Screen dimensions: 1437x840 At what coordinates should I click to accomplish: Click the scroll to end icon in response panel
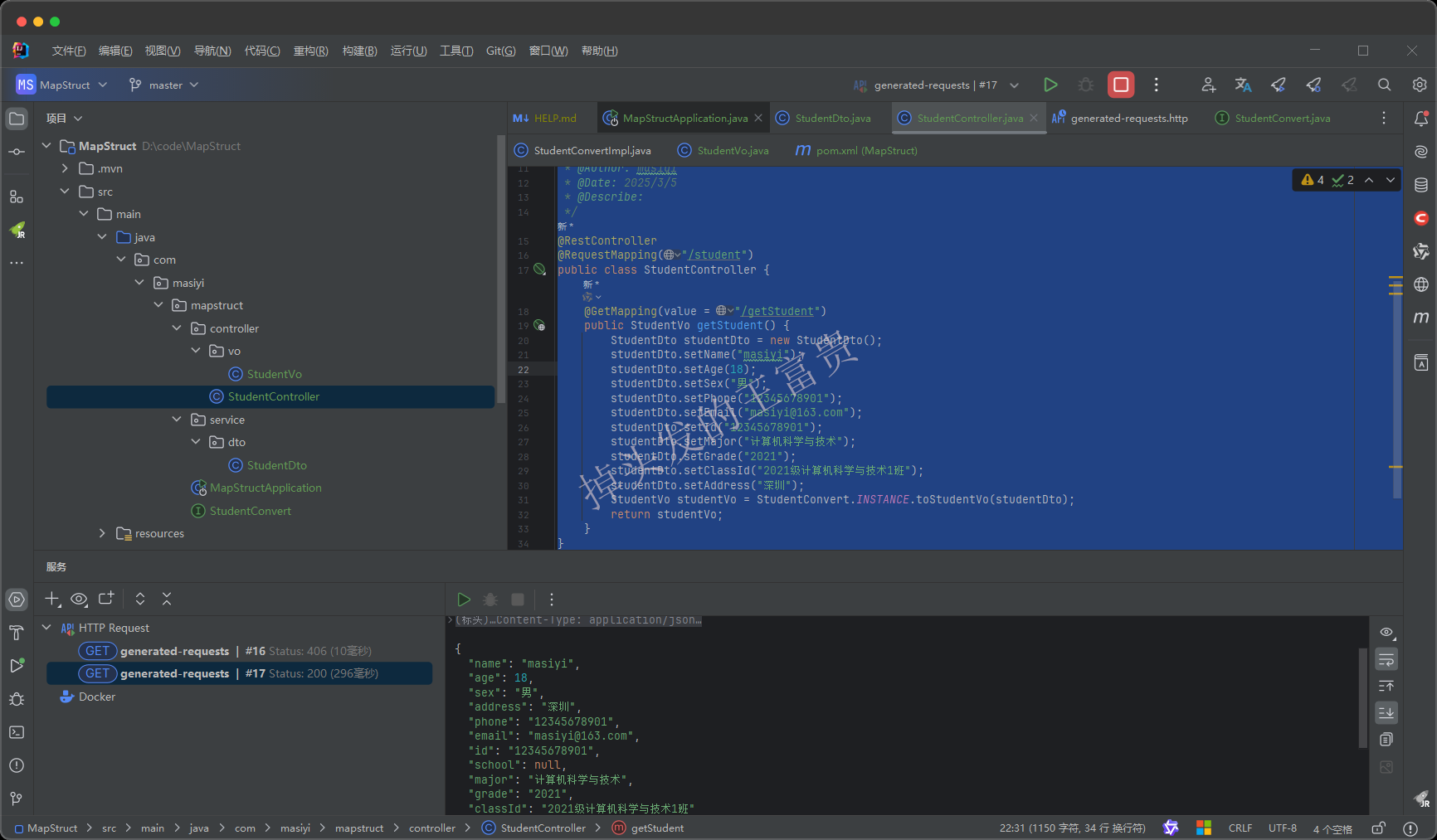click(1386, 712)
